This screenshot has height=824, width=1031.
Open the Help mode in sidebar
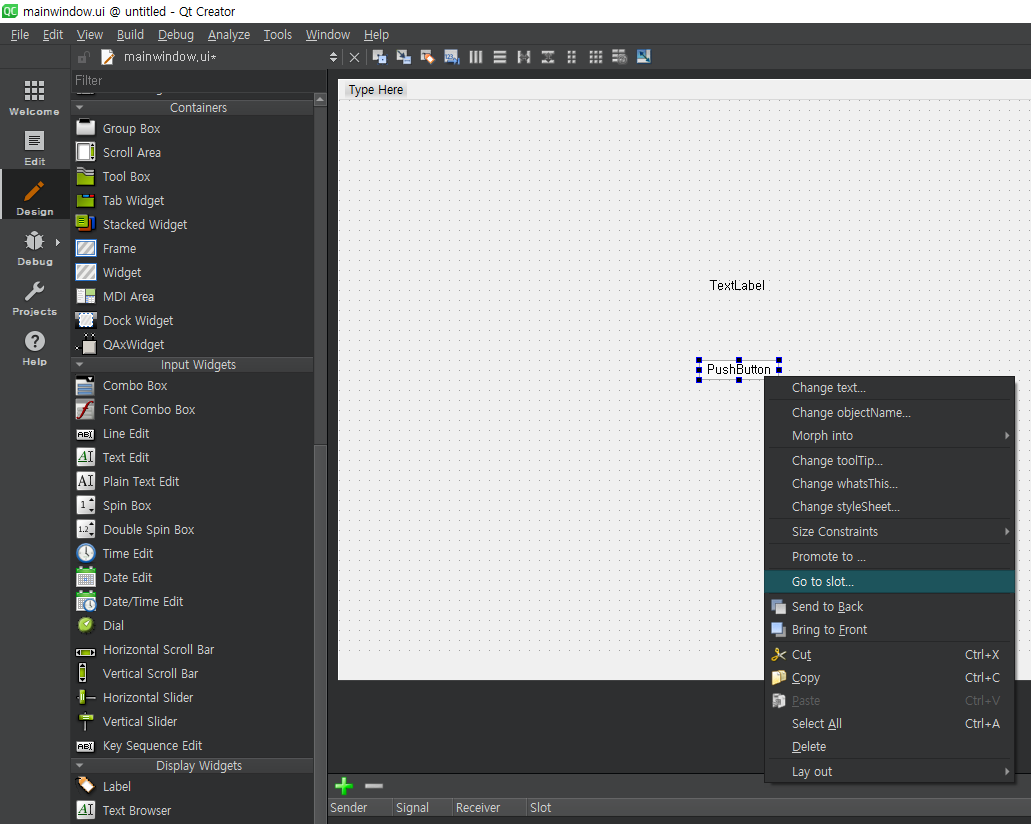click(x=34, y=348)
